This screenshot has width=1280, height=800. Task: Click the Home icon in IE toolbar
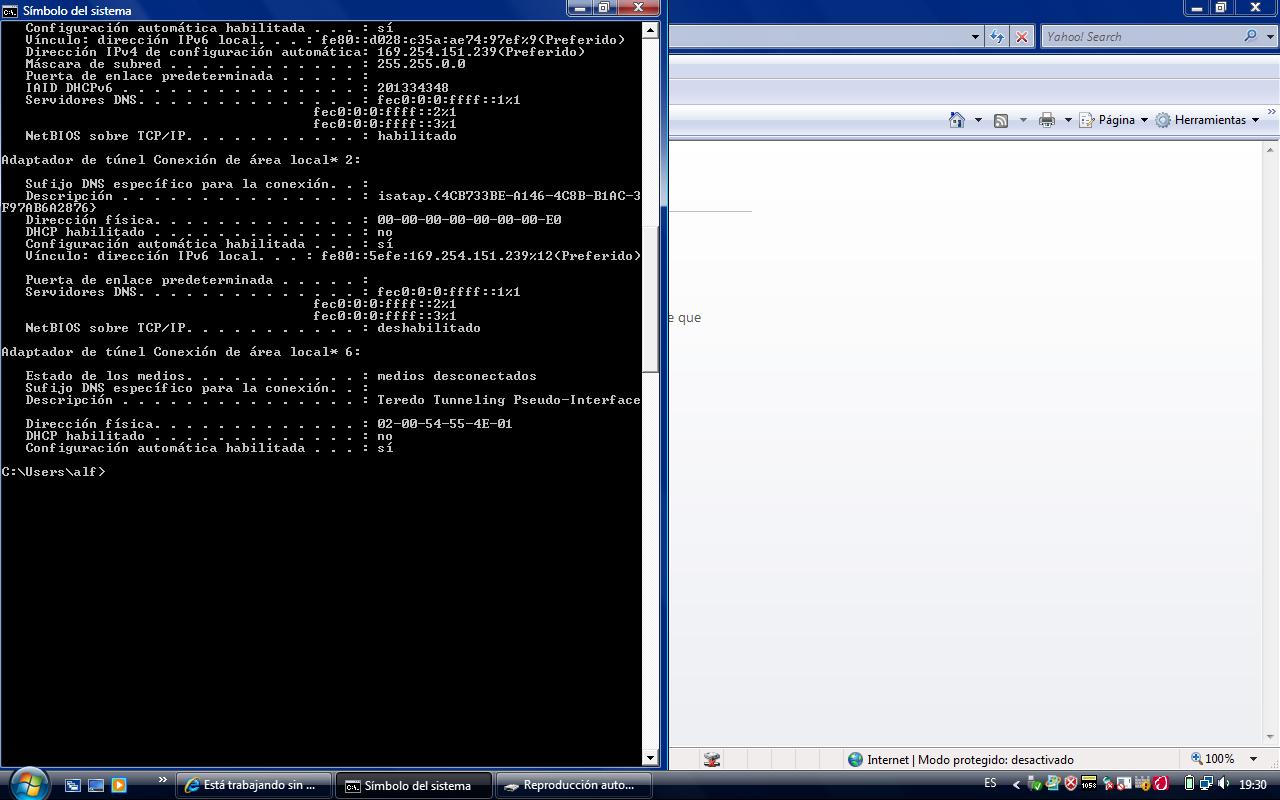click(x=957, y=120)
